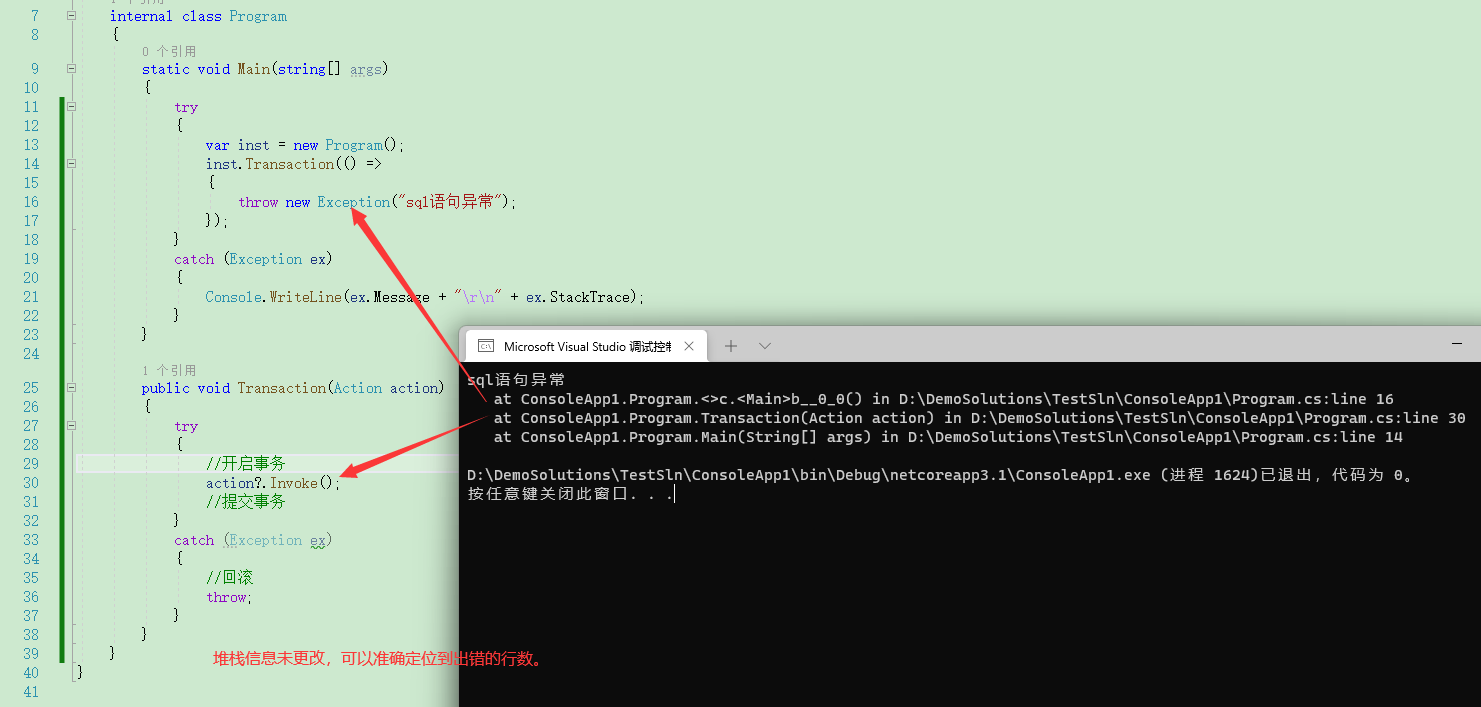
Task: Click 'var inst = new Program();' on line 13
Action: coord(305,145)
